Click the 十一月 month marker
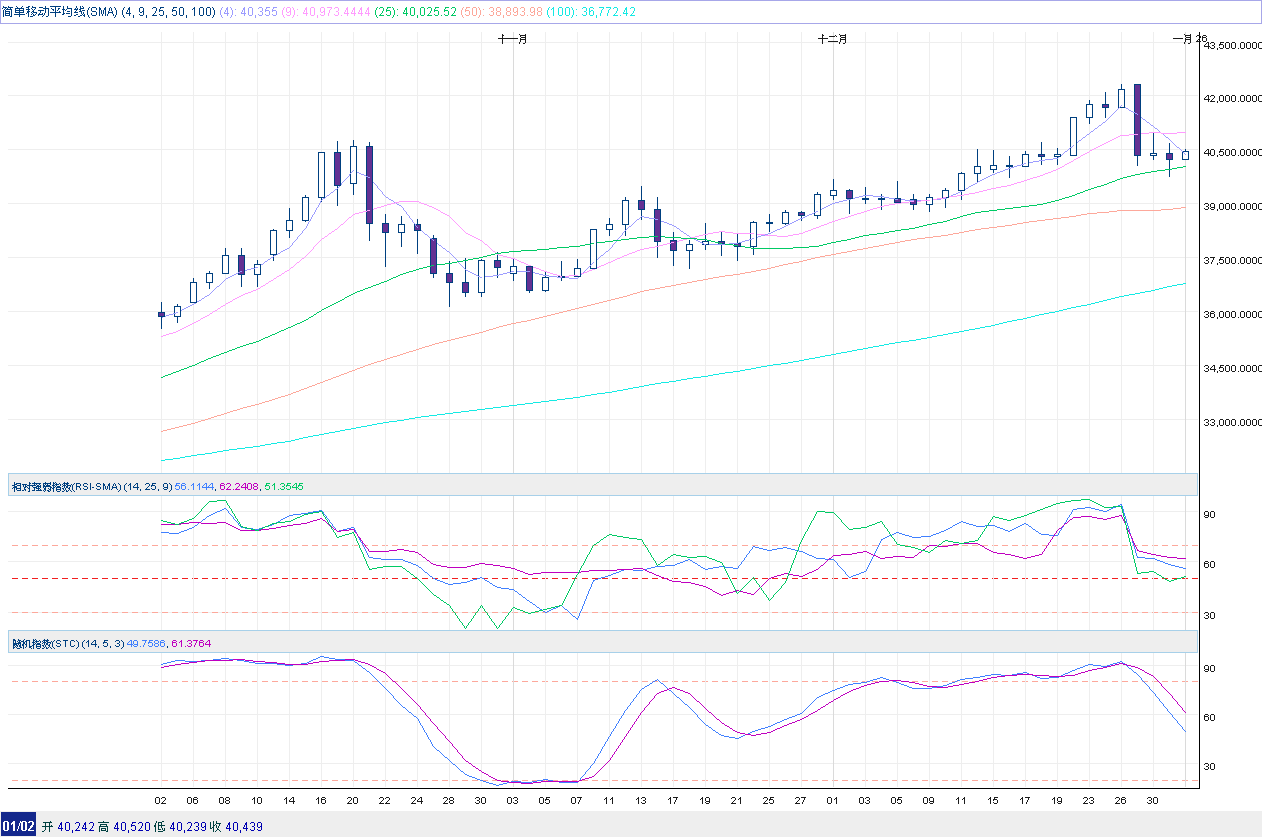Image resolution: width=1262 pixels, height=837 pixels. click(512, 39)
